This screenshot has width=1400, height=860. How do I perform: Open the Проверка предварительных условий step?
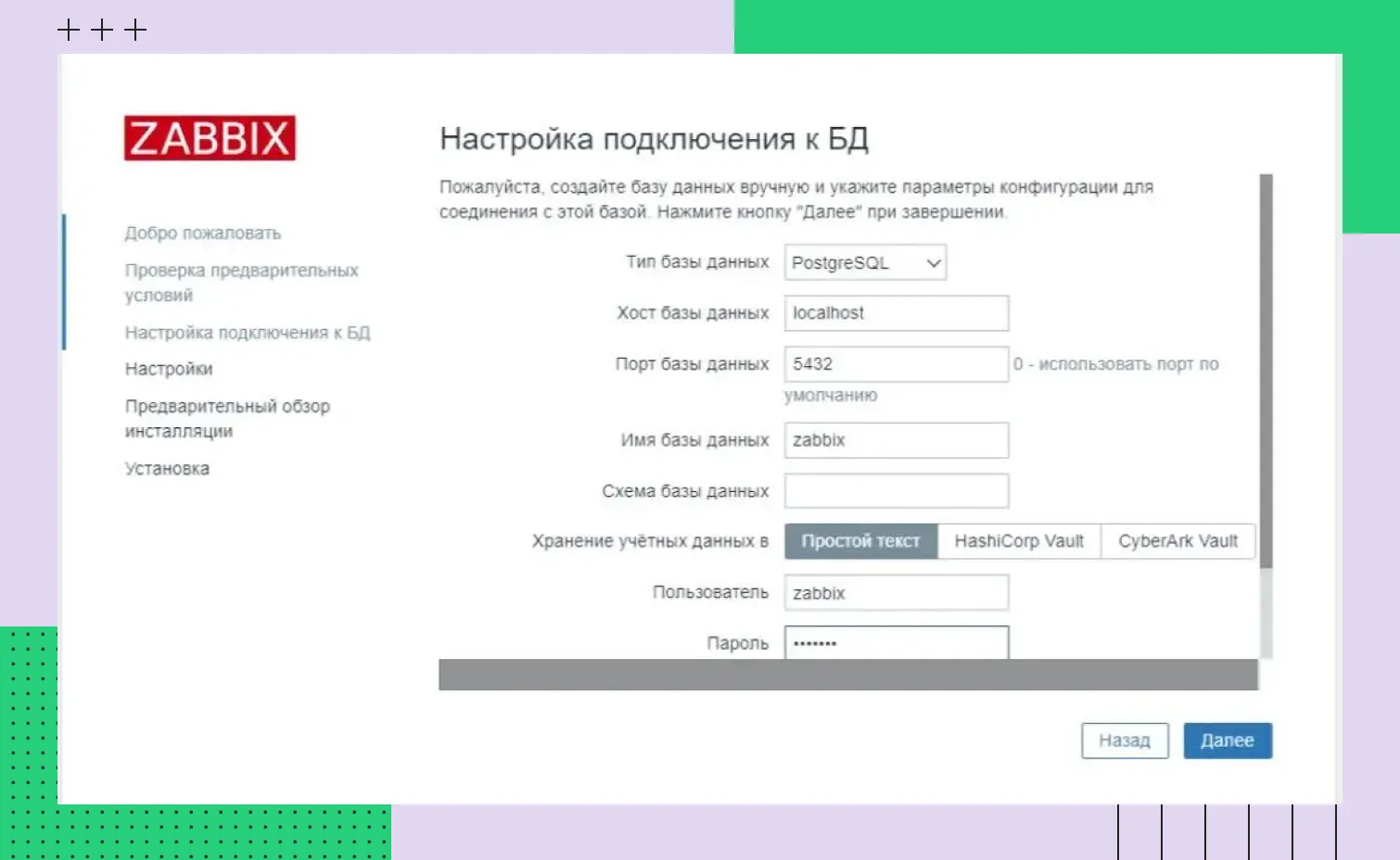[241, 283]
